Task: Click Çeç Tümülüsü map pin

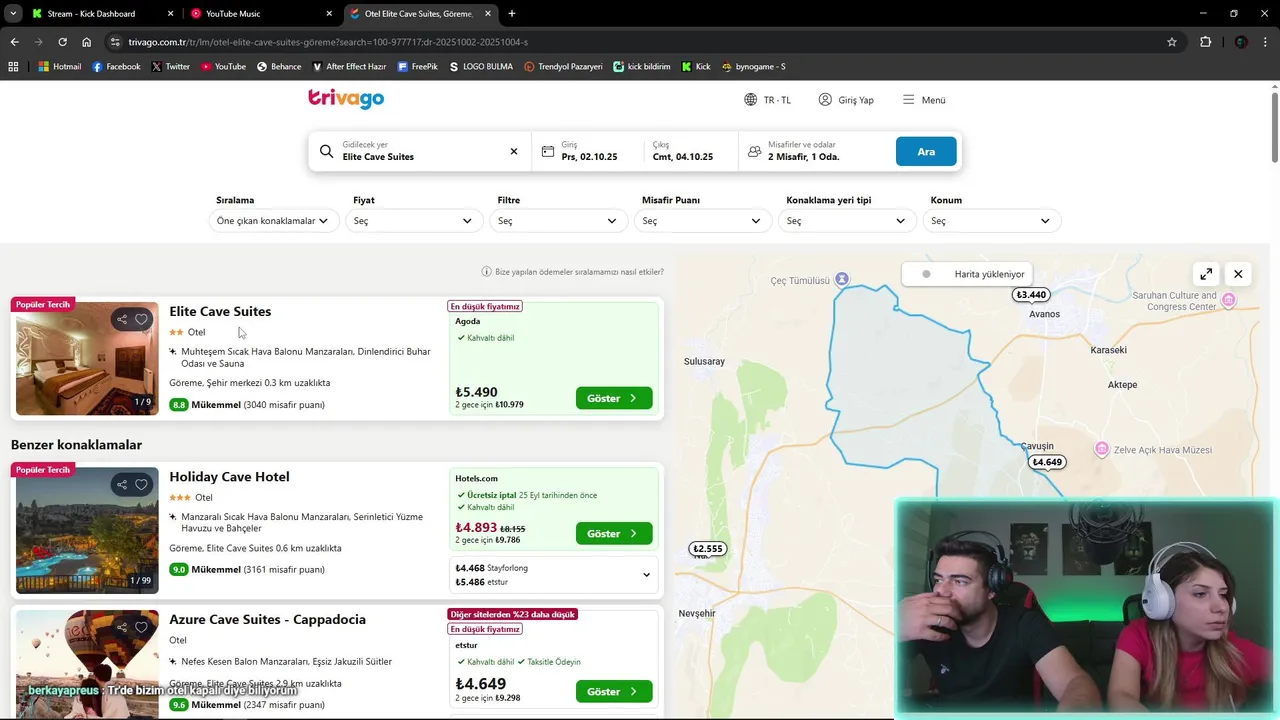Action: (842, 279)
